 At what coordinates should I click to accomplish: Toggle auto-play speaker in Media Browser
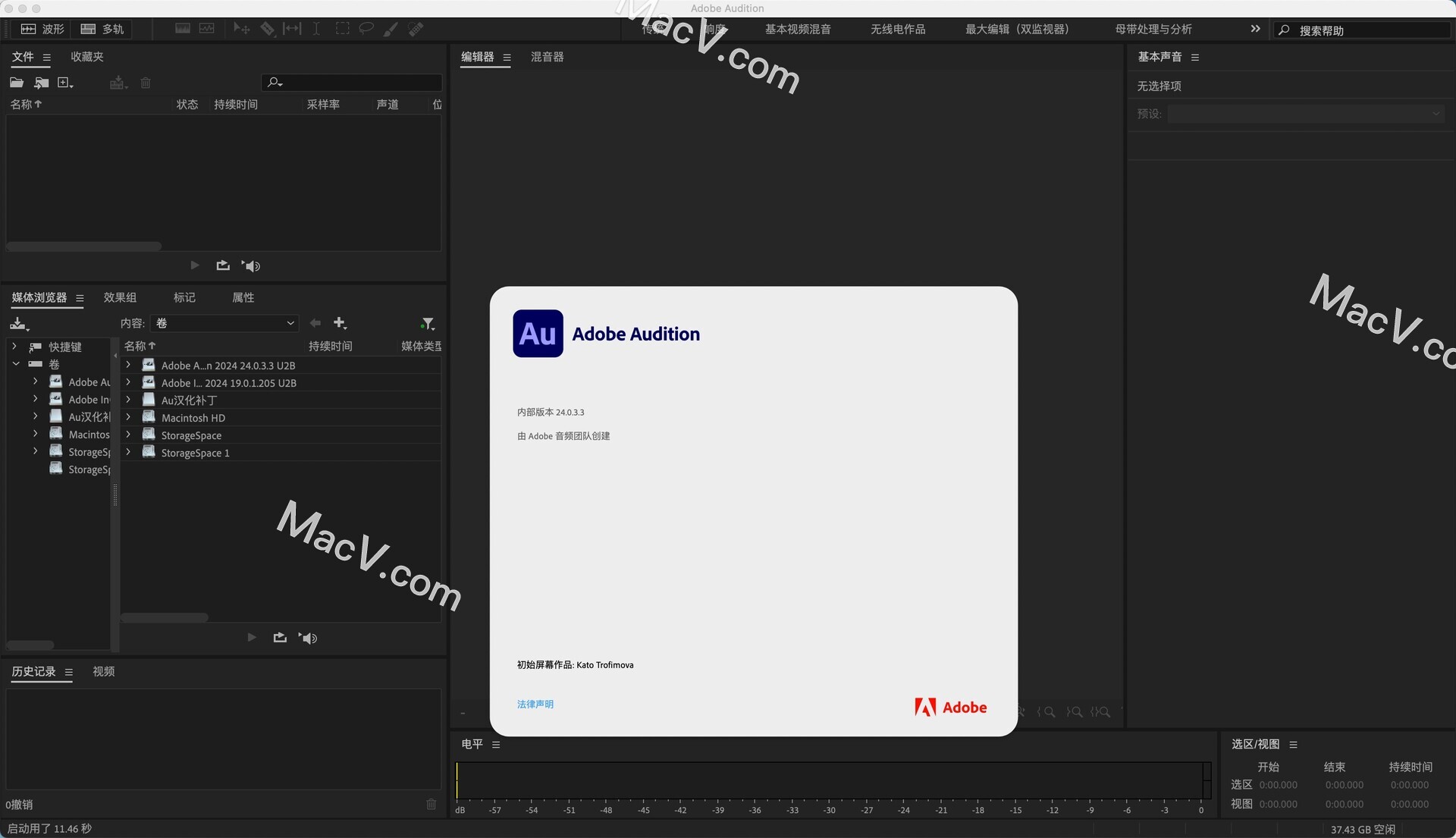[x=308, y=638]
